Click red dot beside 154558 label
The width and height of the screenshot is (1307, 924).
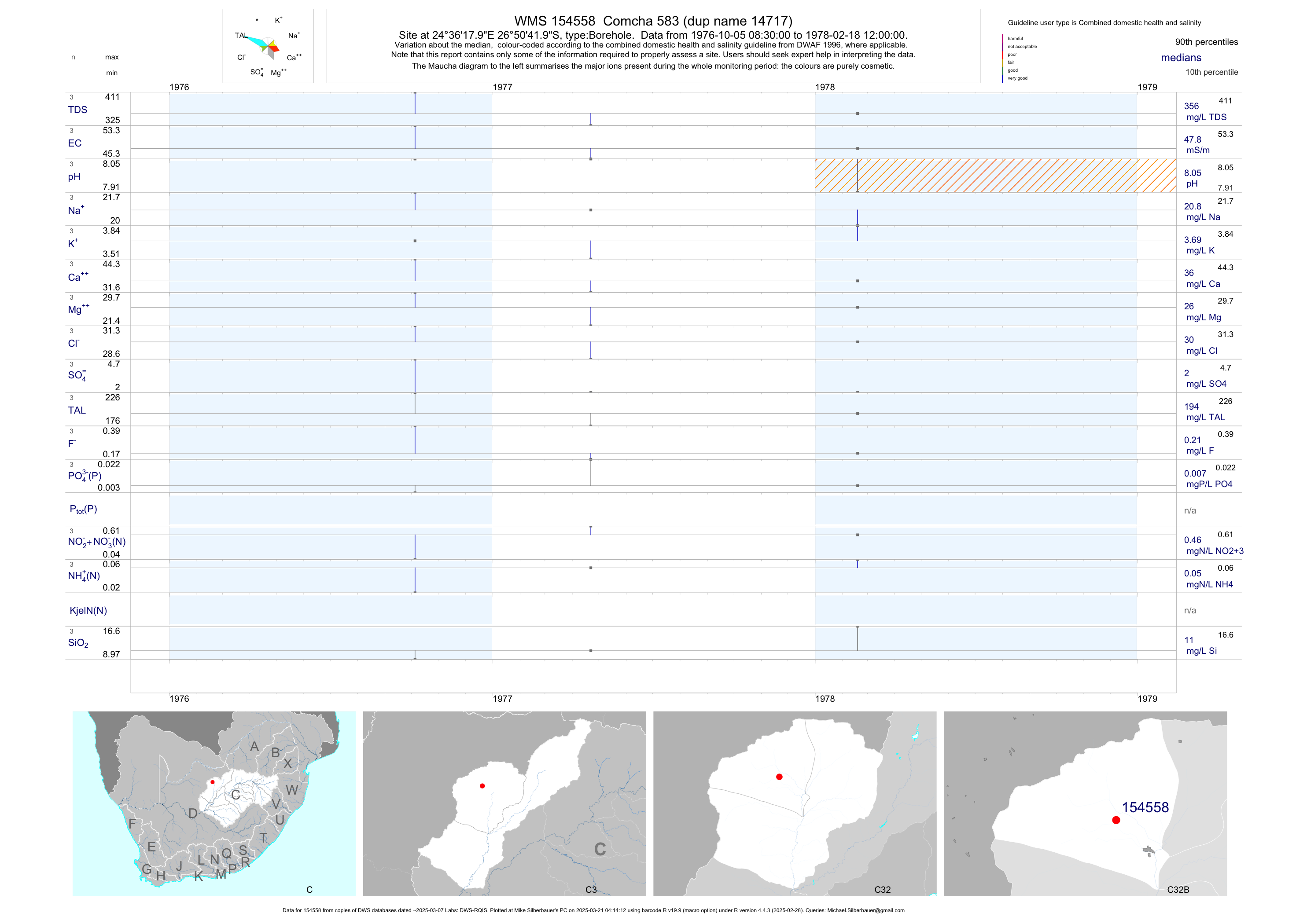(x=1116, y=820)
